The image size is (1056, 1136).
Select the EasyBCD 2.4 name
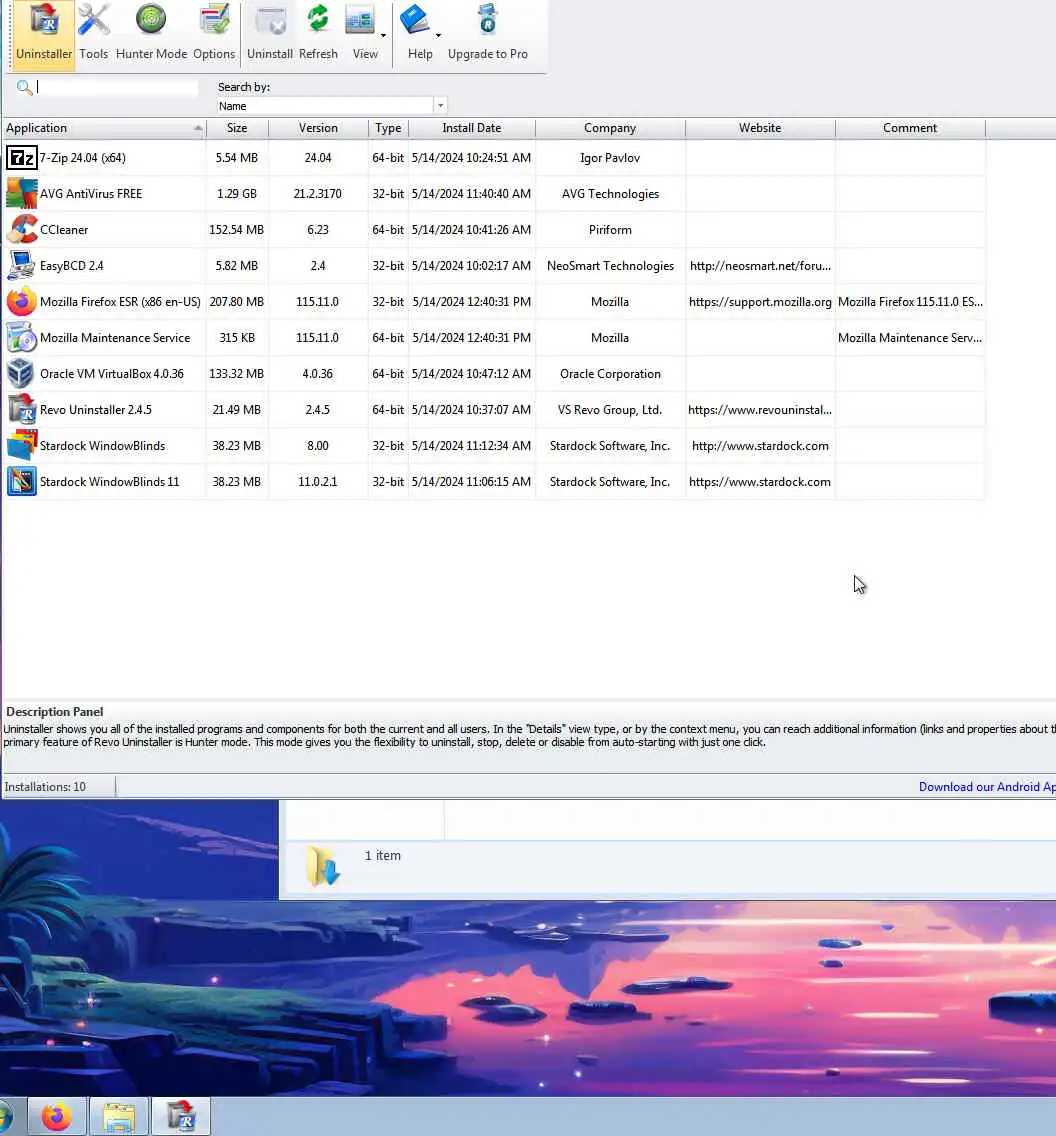coord(72,266)
